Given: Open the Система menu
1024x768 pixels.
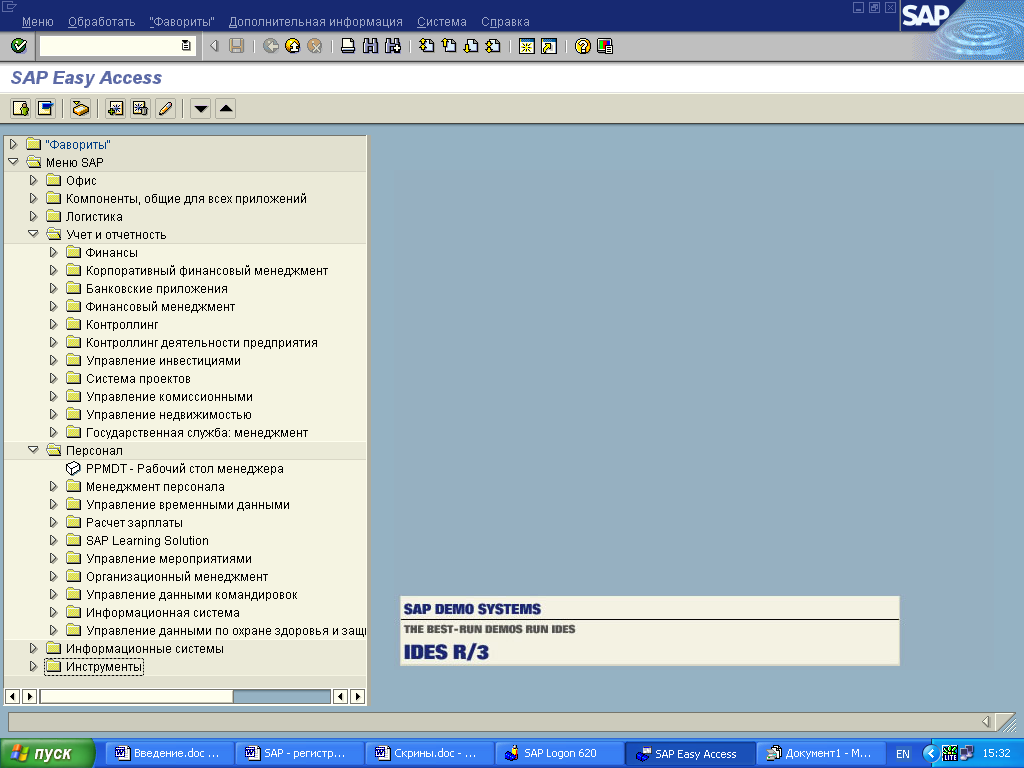Looking at the screenshot, I should click(441, 22).
